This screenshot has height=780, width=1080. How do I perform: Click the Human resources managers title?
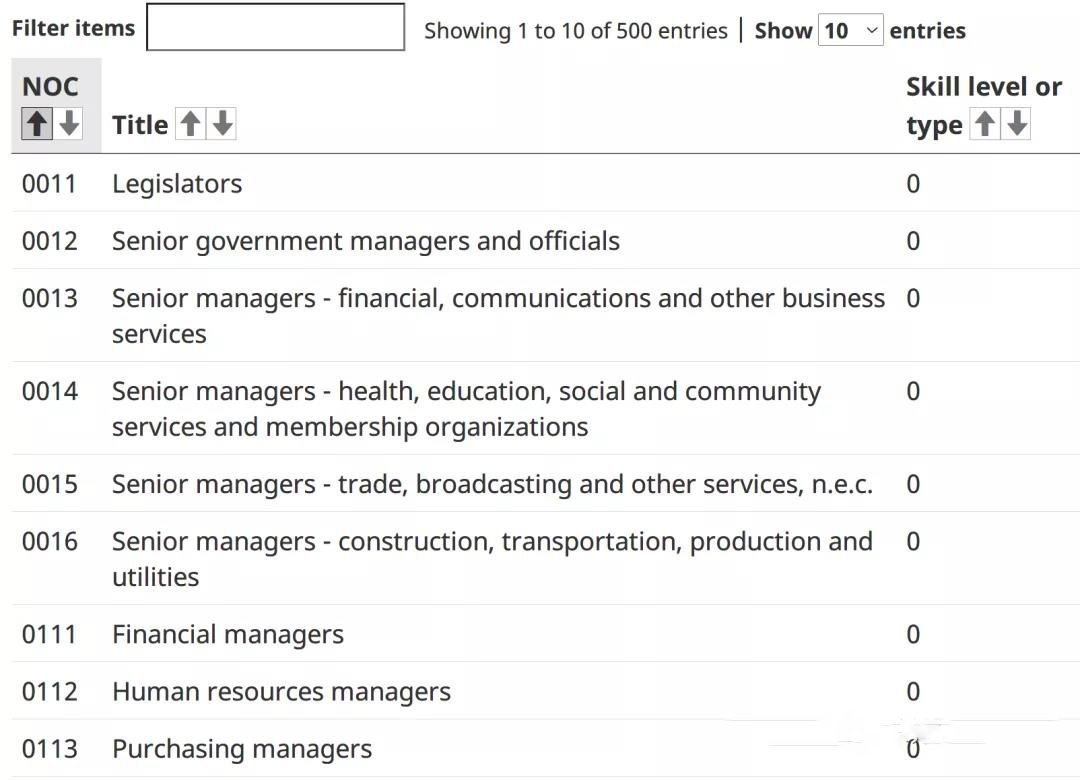click(x=281, y=691)
